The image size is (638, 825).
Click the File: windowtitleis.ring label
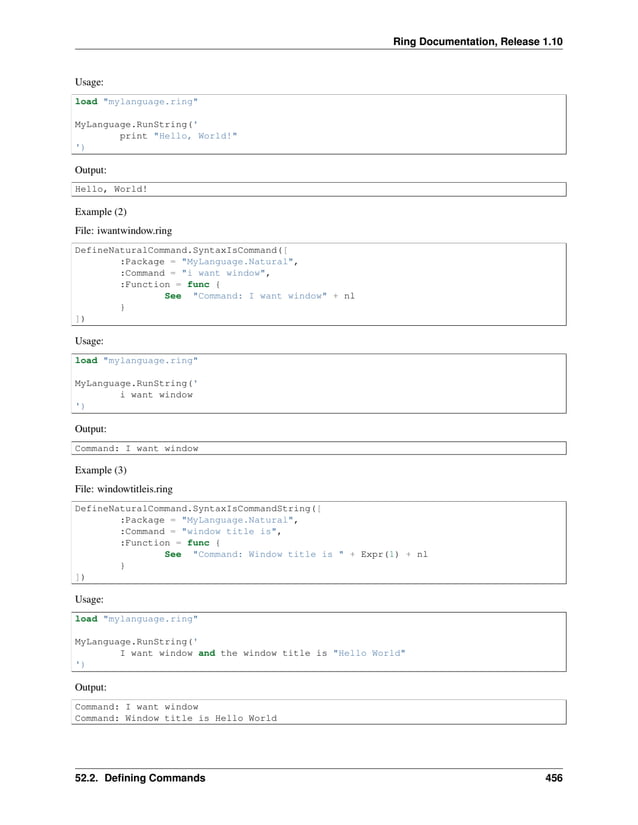tap(124, 489)
